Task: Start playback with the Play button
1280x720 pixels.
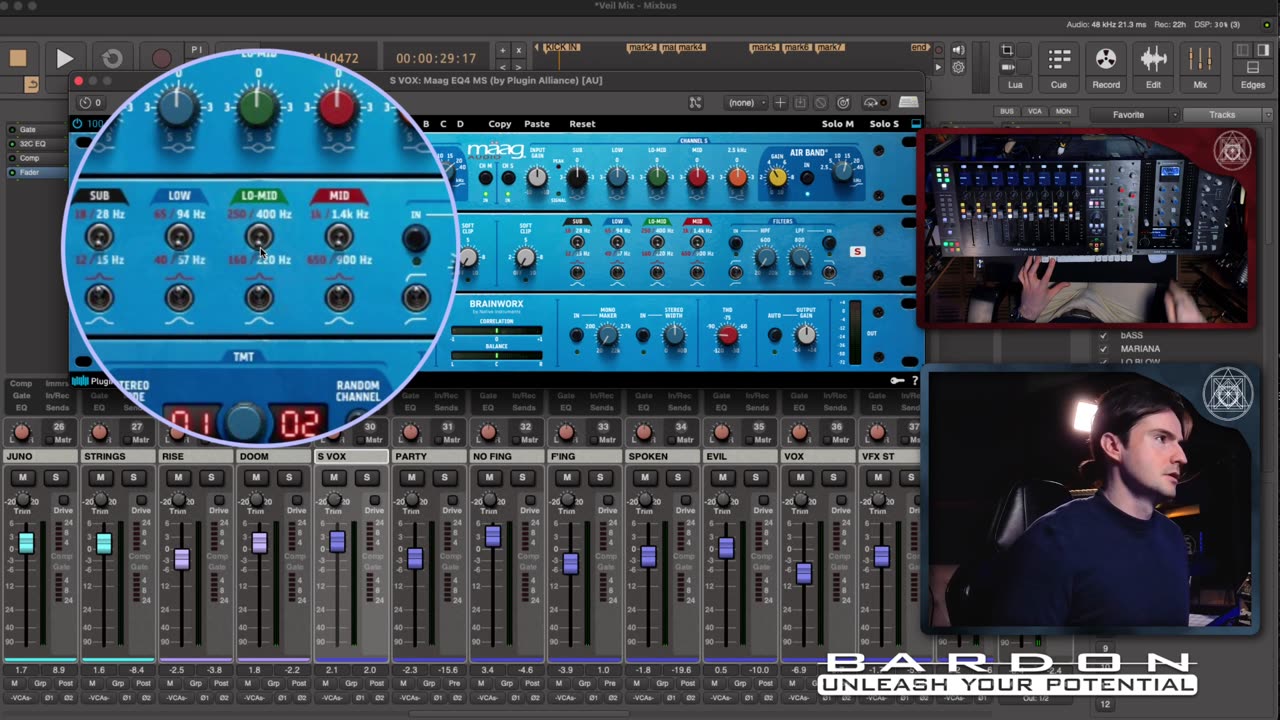Action: click(x=64, y=59)
